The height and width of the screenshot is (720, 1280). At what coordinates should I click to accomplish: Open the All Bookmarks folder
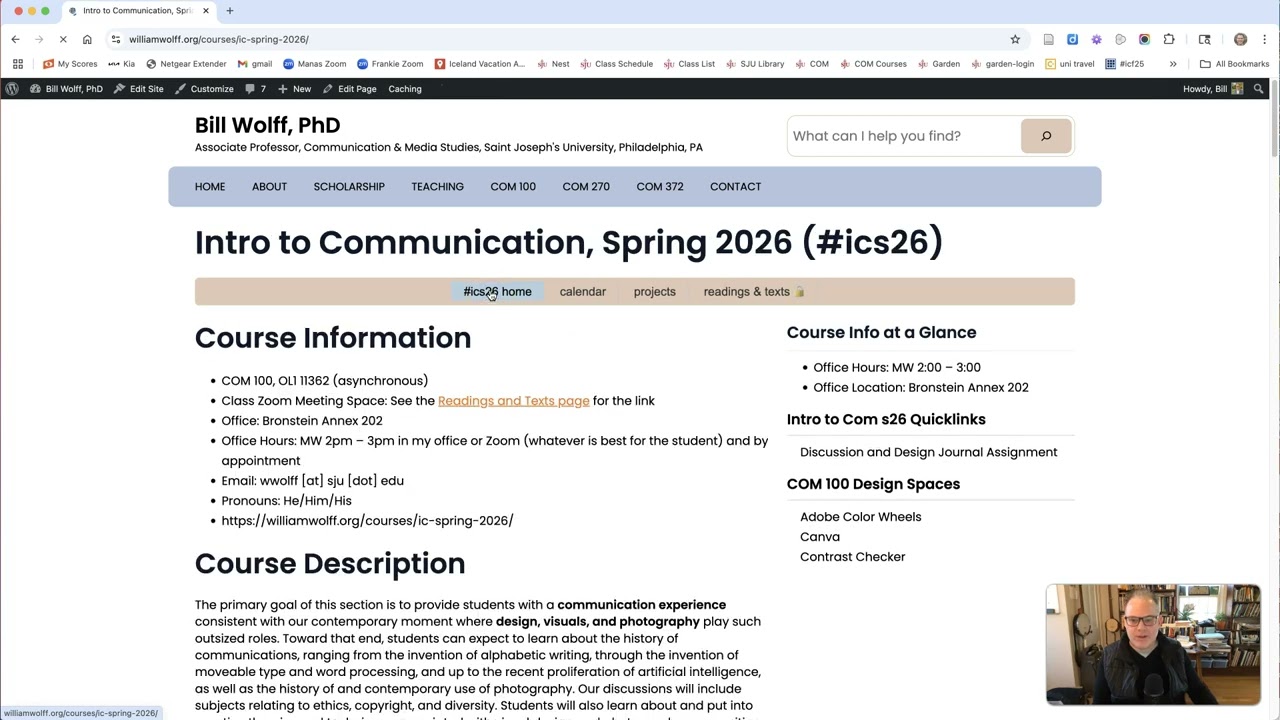point(1234,64)
